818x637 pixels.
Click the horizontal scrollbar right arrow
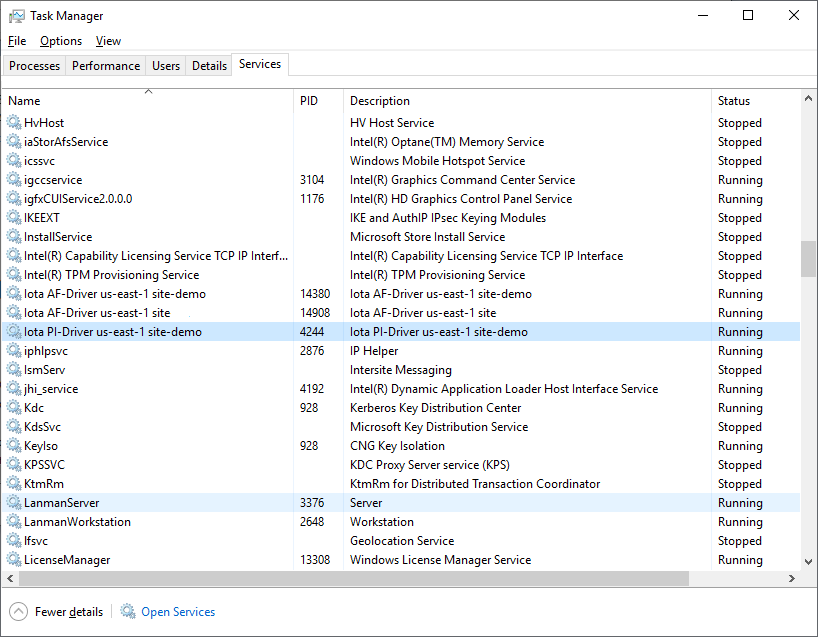pyautogui.click(x=792, y=578)
